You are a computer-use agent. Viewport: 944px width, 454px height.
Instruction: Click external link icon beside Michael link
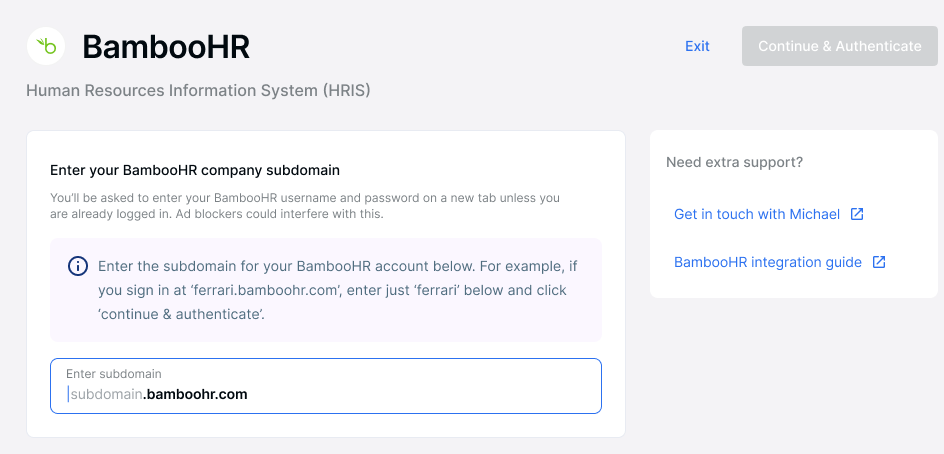tap(857, 214)
